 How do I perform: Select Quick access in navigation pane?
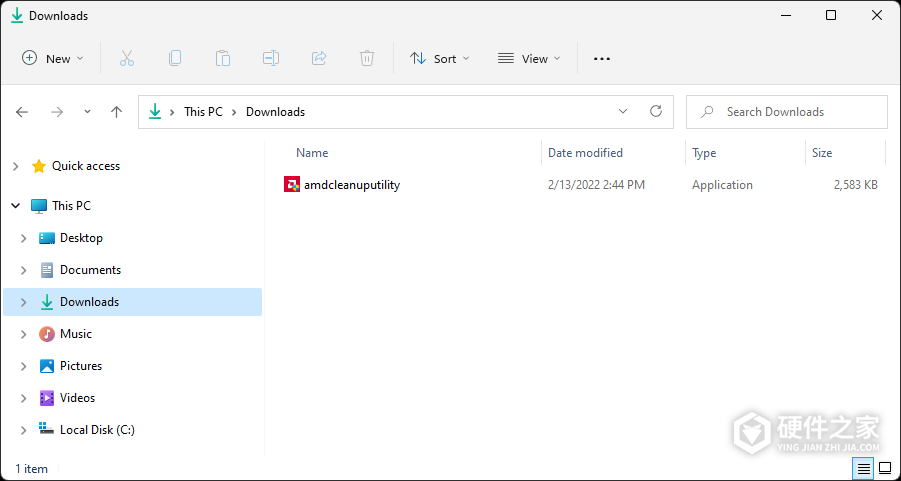click(86, 166)
